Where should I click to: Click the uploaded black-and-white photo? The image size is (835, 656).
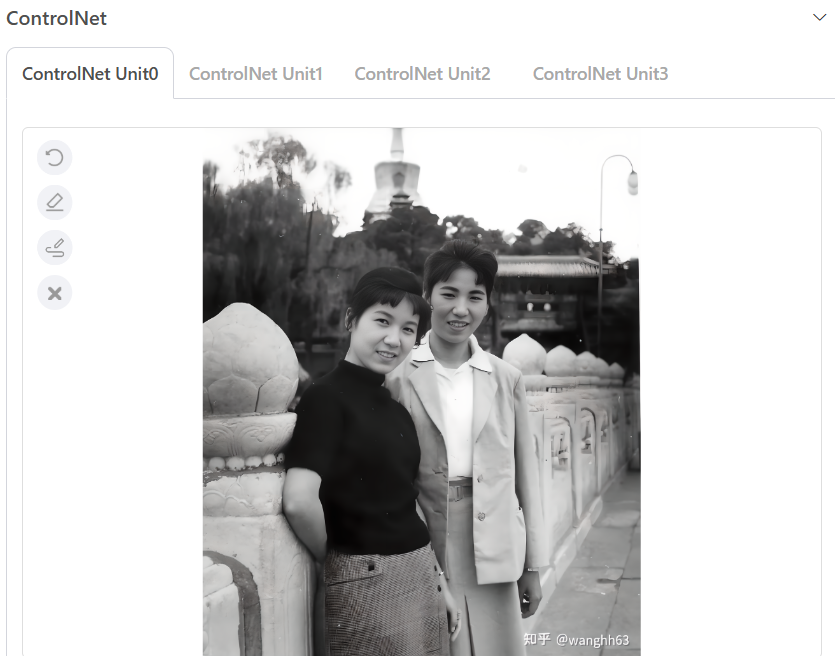pos(421,392)
